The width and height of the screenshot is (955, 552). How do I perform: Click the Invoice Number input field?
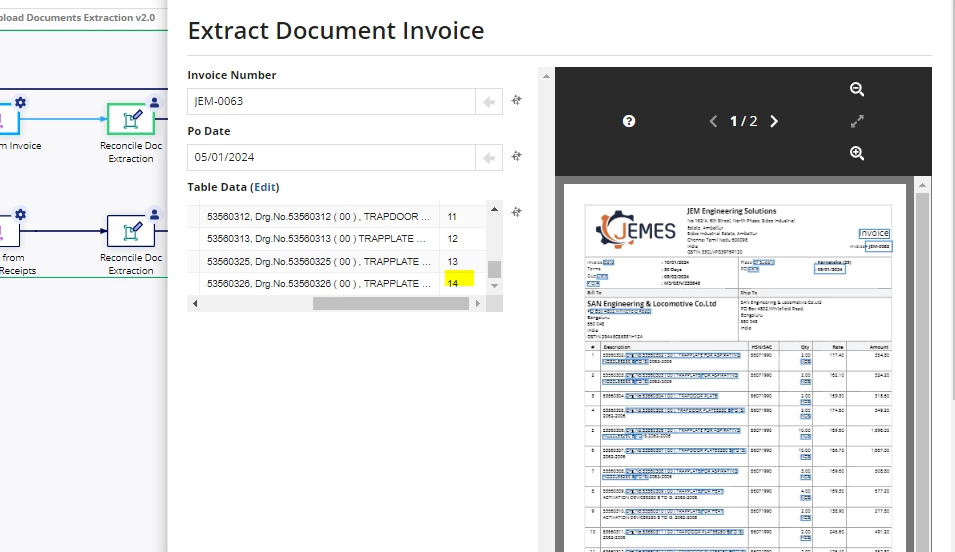click(331, 102)
